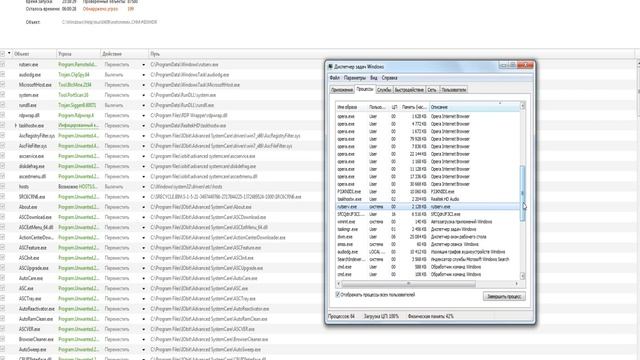Viewport: 640px width, 360px height.
Task: Select the ascservice.exe row in scanner results
Action: [318, 156]
